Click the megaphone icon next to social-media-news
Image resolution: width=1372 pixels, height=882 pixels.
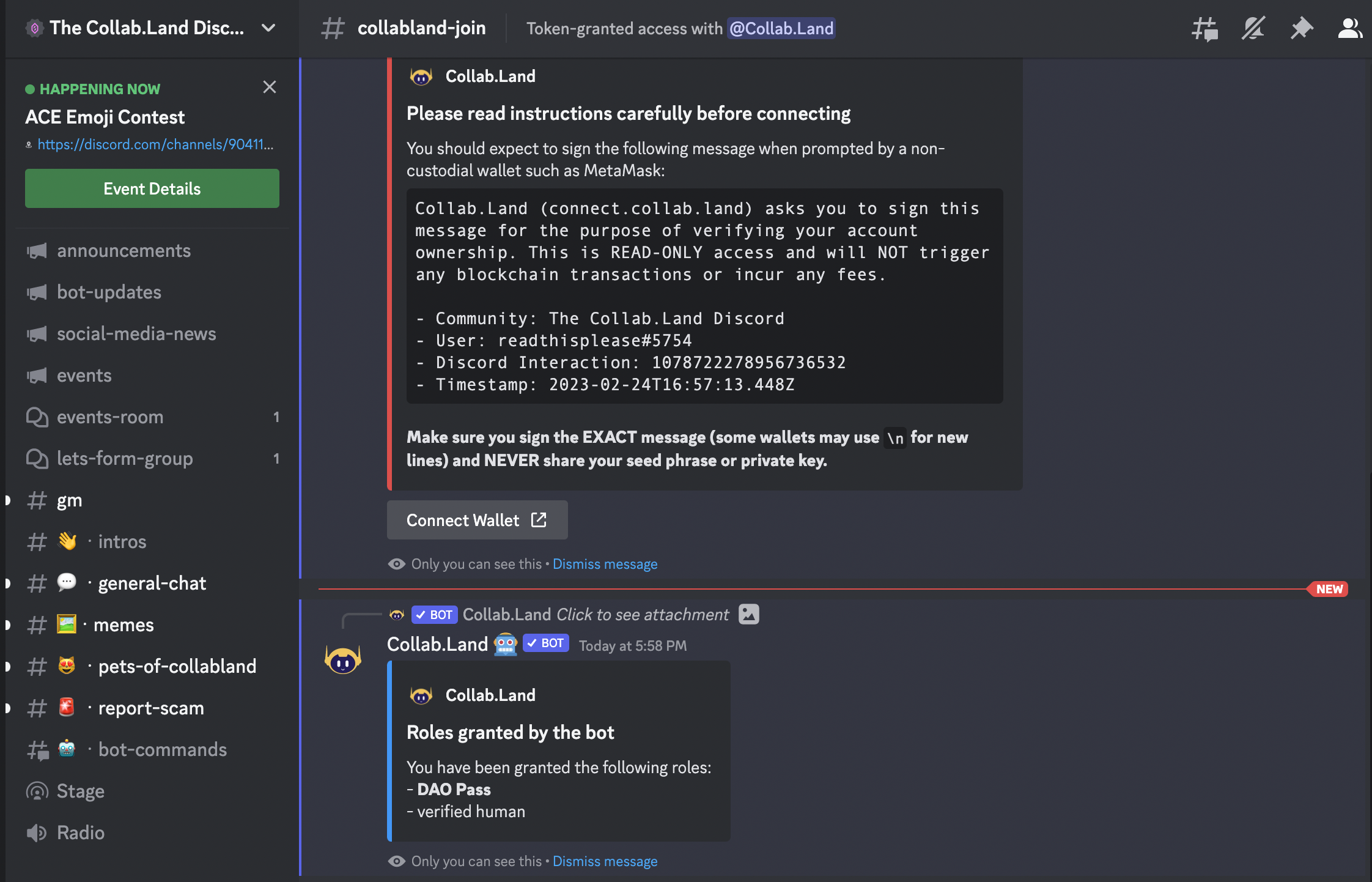[37, 334]
